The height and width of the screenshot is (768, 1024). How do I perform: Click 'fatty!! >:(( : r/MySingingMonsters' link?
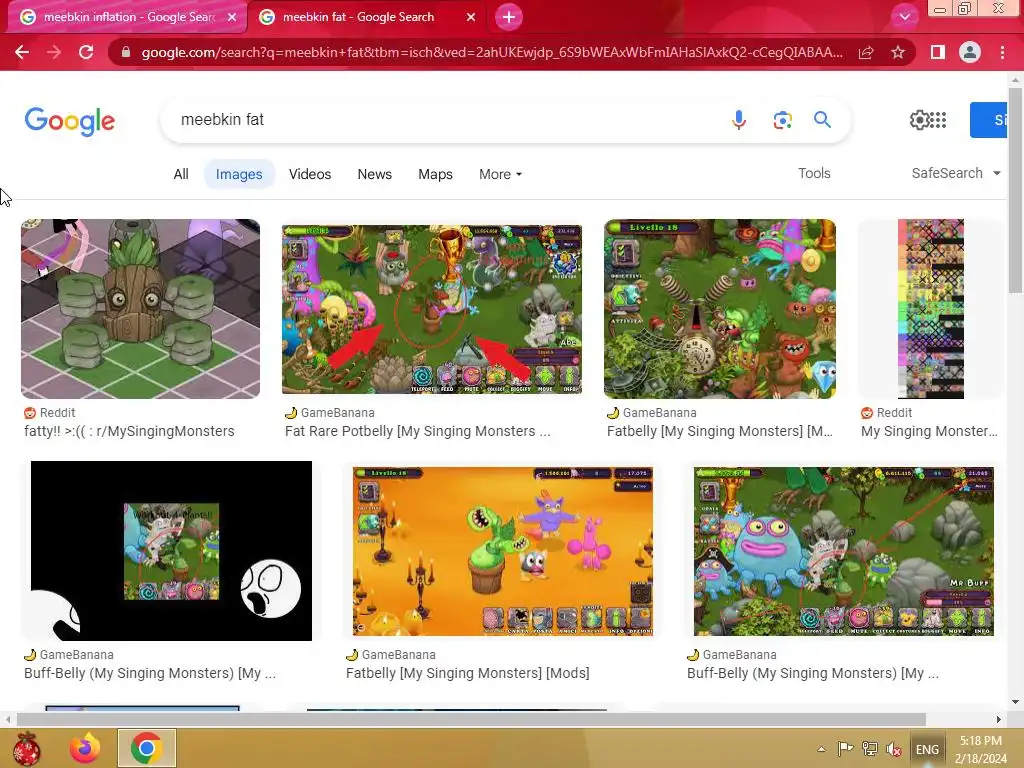pyautogui.click(x=129, y=431)
